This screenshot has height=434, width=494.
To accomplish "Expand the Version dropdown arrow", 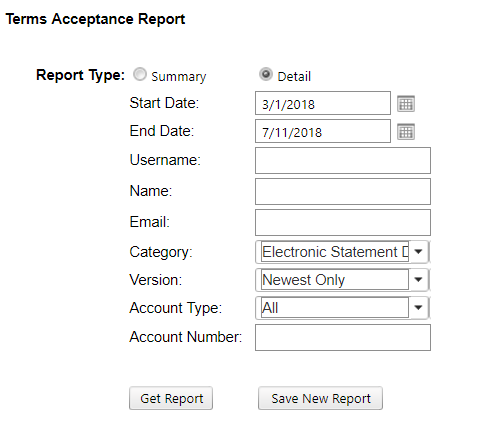I will coord(418,280).
